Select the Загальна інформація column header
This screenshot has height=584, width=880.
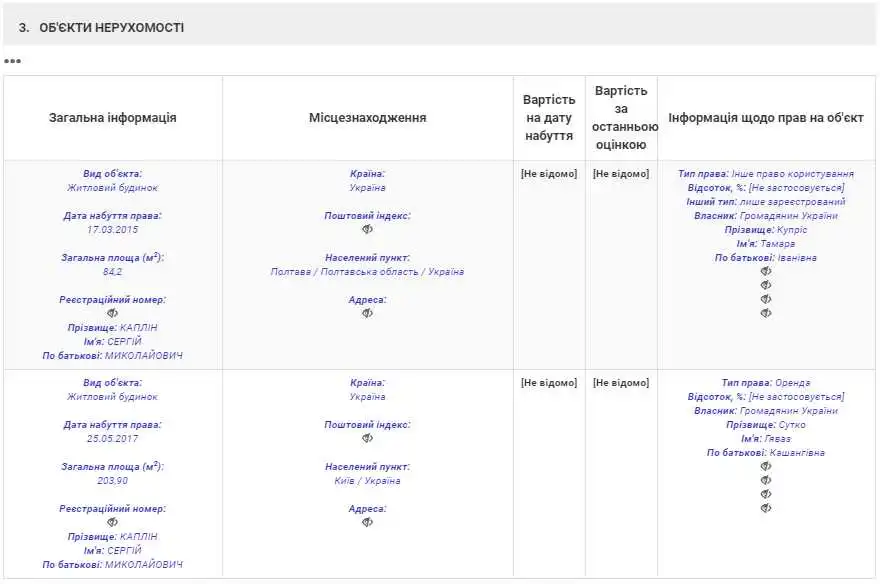[113, 118]
